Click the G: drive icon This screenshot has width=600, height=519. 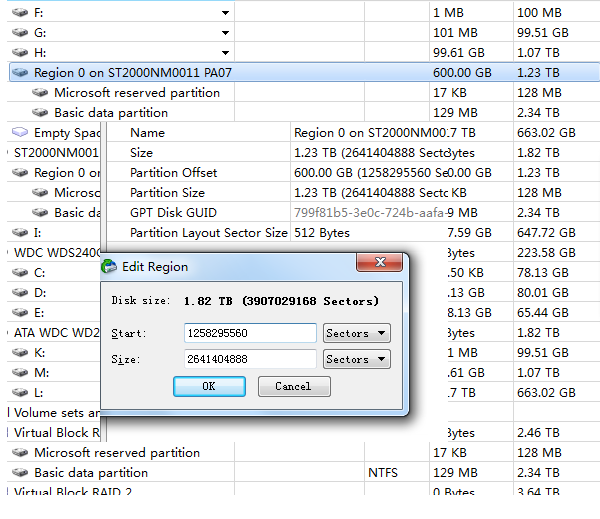(20, 33)
